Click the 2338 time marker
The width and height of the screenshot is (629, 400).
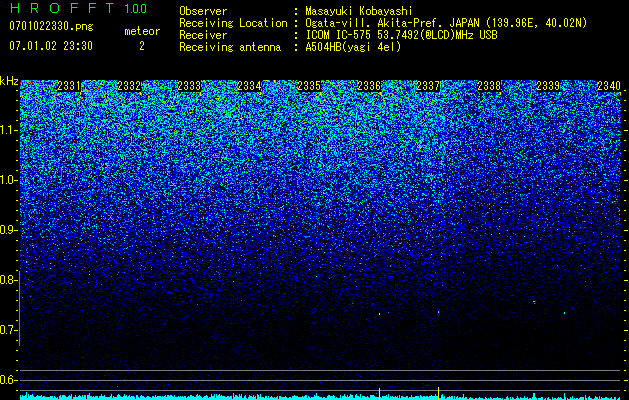[489, 86]
